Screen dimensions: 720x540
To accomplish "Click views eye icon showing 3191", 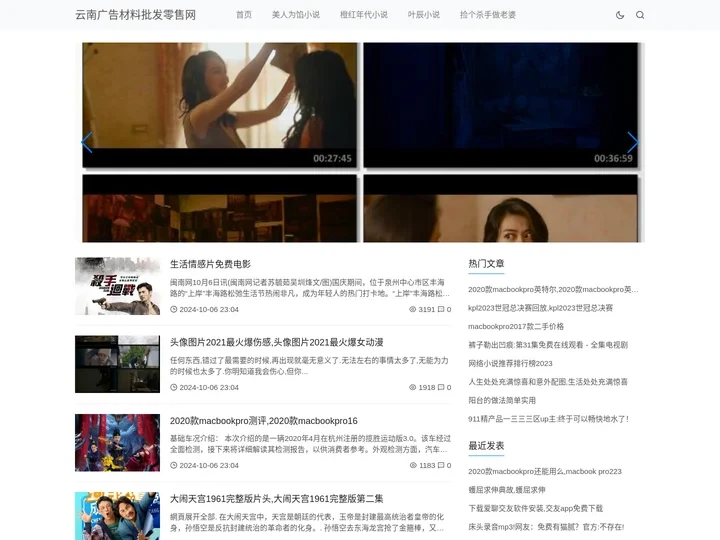I will coord(412,309).
